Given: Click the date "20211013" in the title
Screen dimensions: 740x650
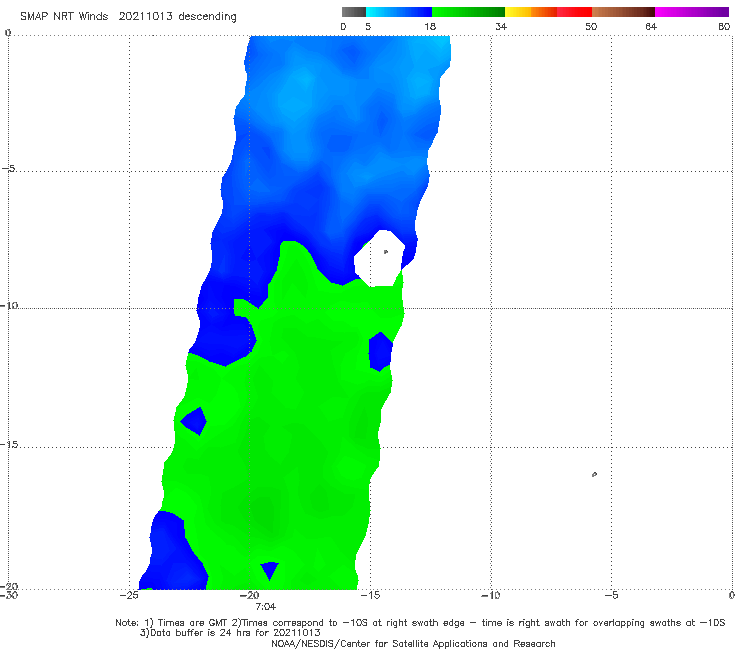Looking at the screenshot, I should click(x=145, y=17).
